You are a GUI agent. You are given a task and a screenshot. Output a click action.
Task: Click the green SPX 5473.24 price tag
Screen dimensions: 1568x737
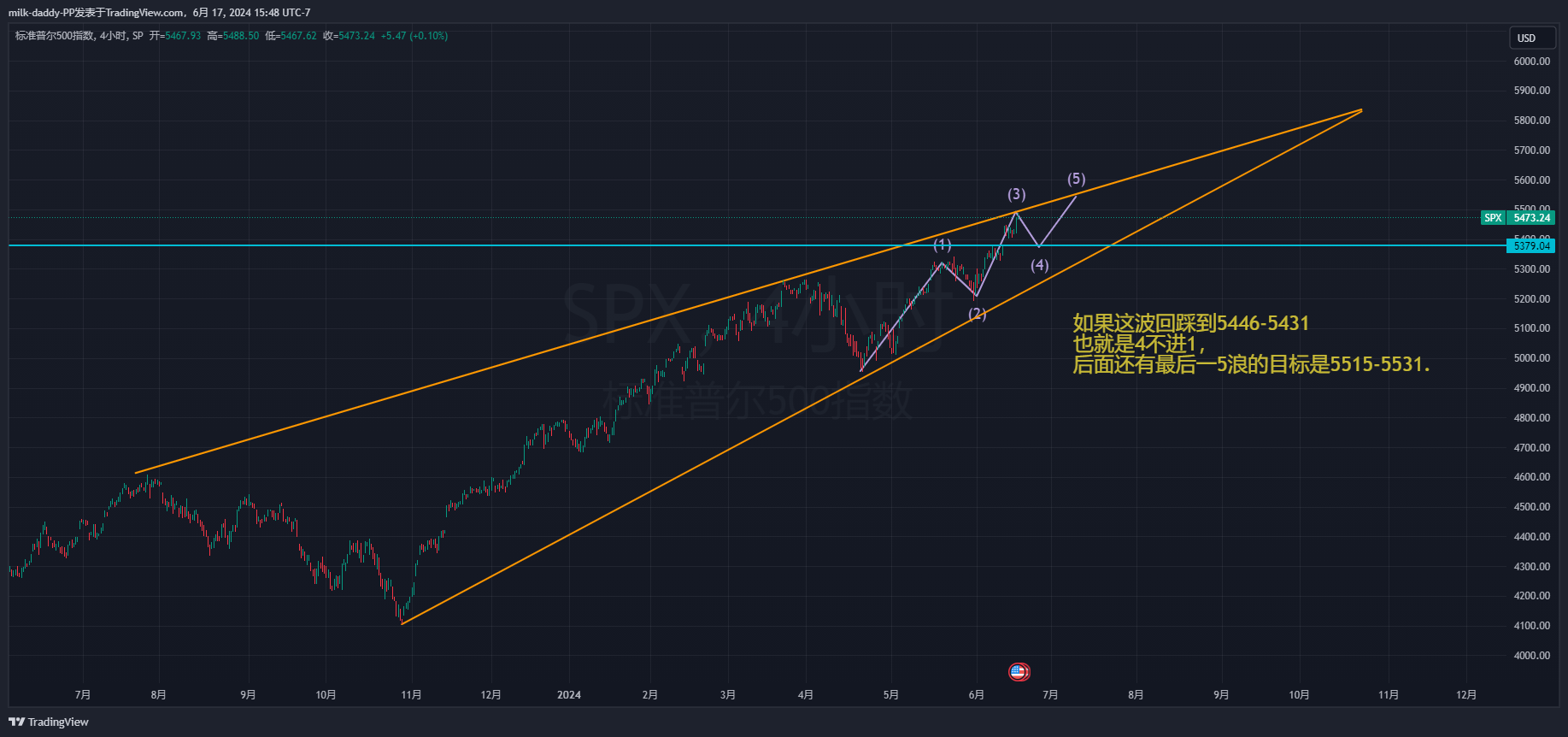tap(1517, 218)
